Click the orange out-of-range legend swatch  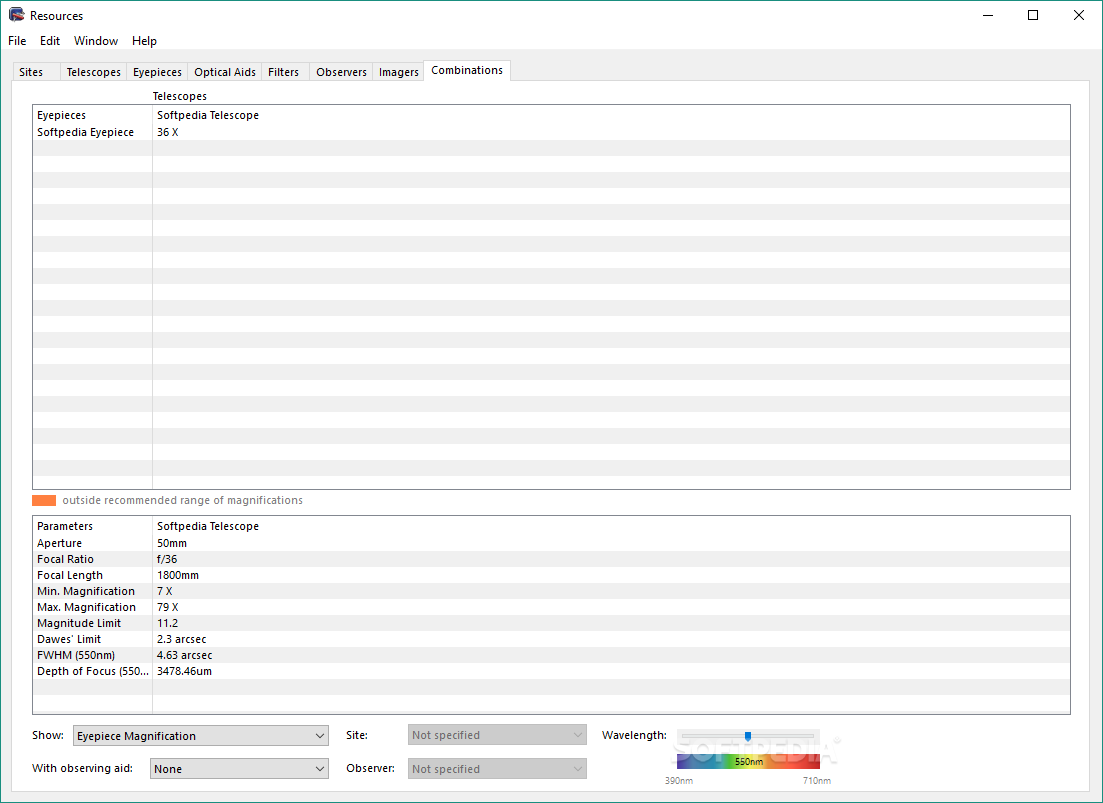44,500
